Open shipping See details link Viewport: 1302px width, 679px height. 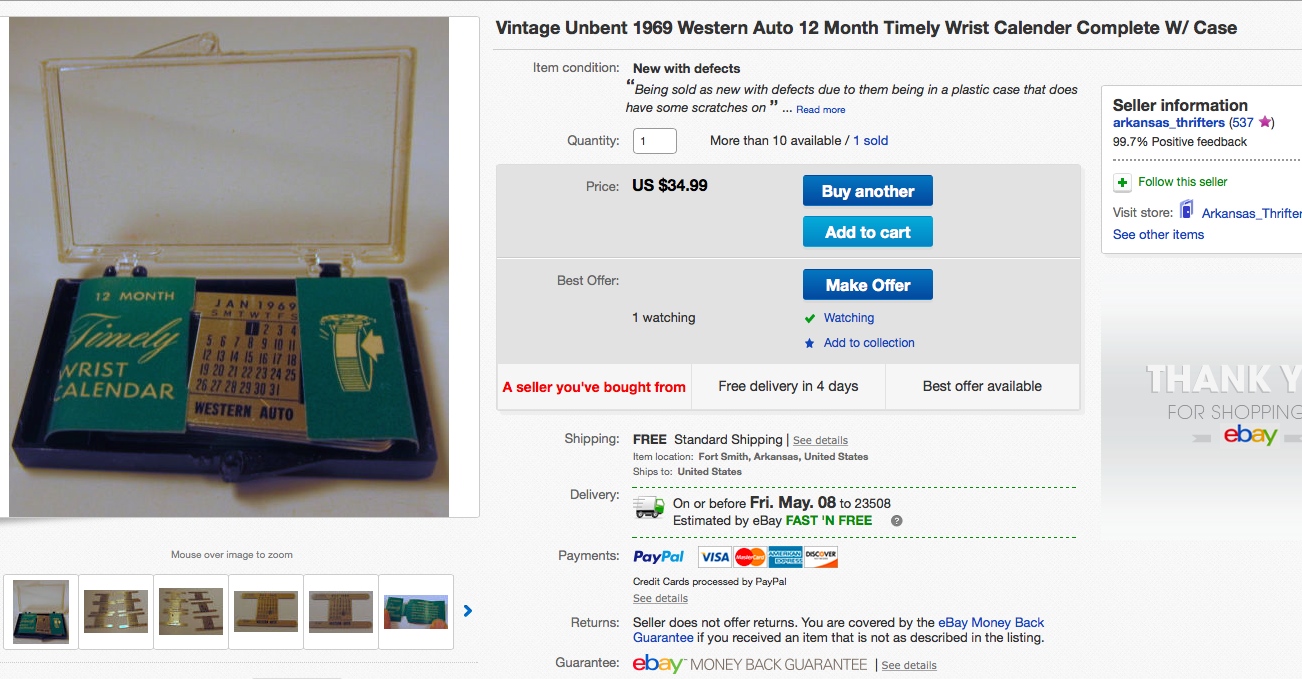pyautogui.click(x=820, y=440)
